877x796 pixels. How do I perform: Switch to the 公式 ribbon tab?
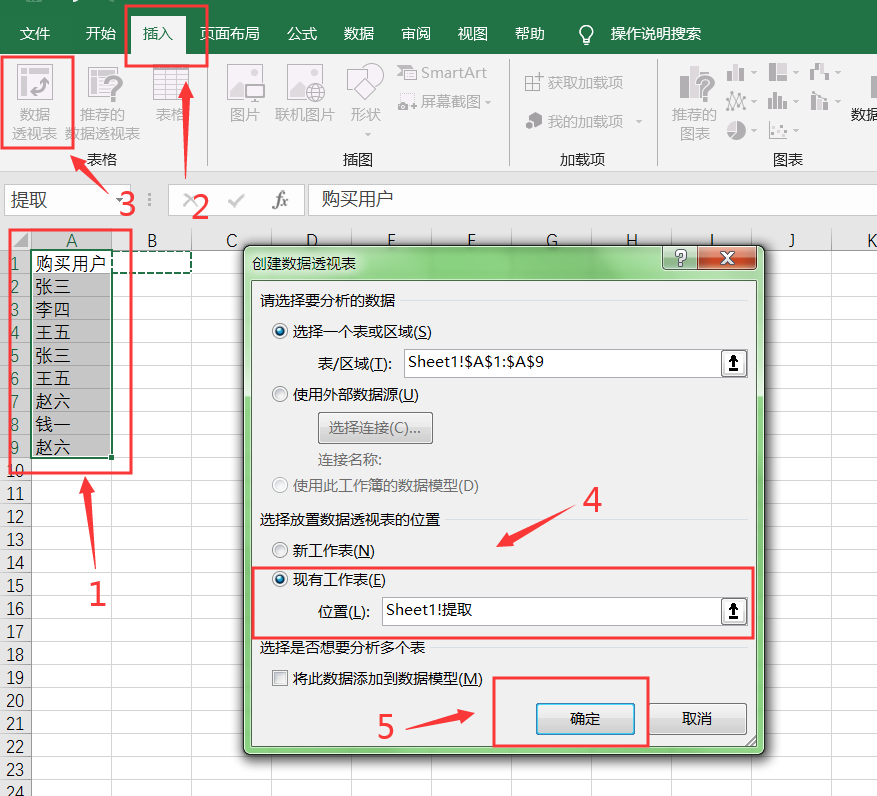pyautogui.click(x=302, y=34)
